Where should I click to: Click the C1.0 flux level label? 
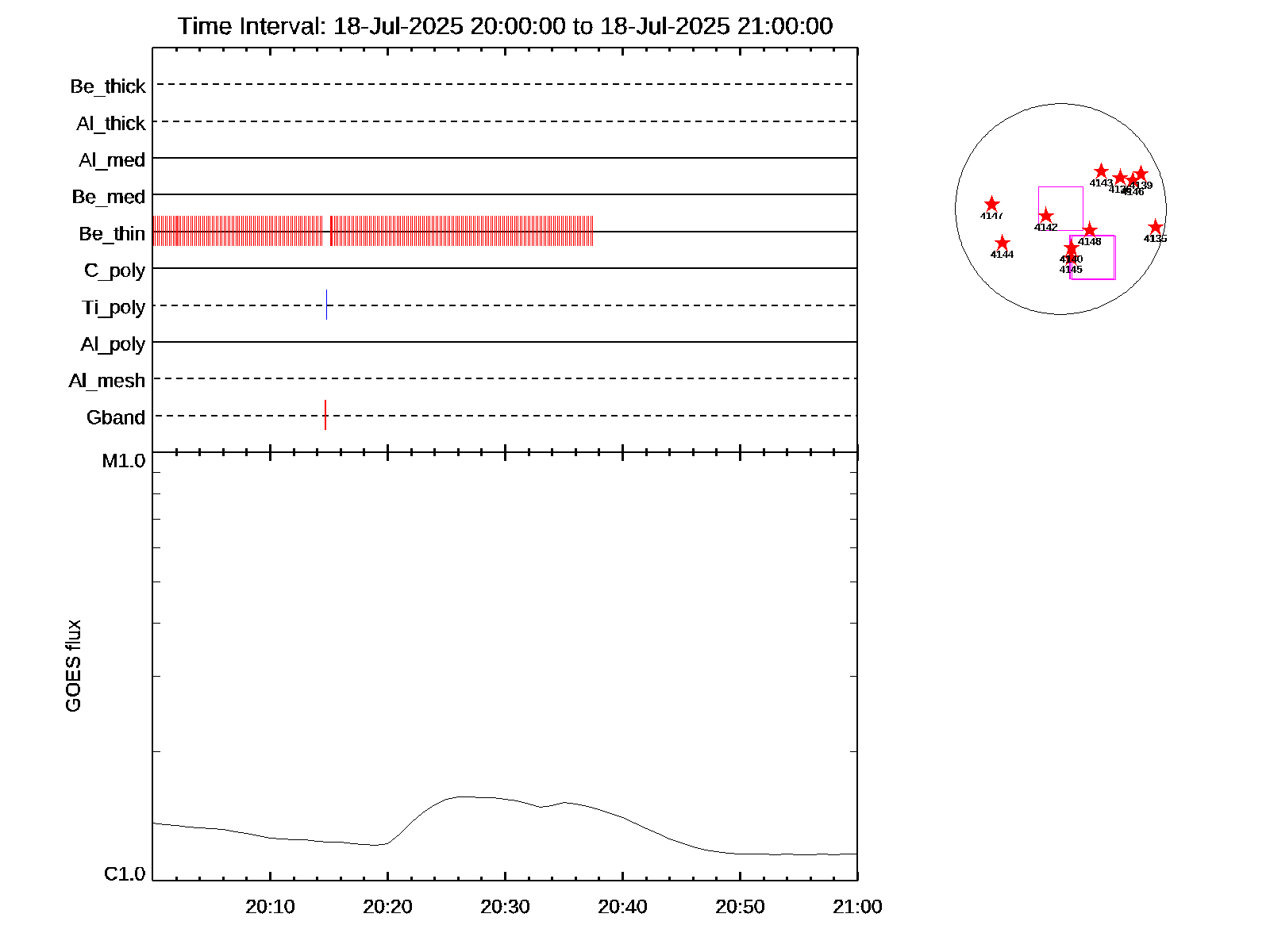pos(125,874)
